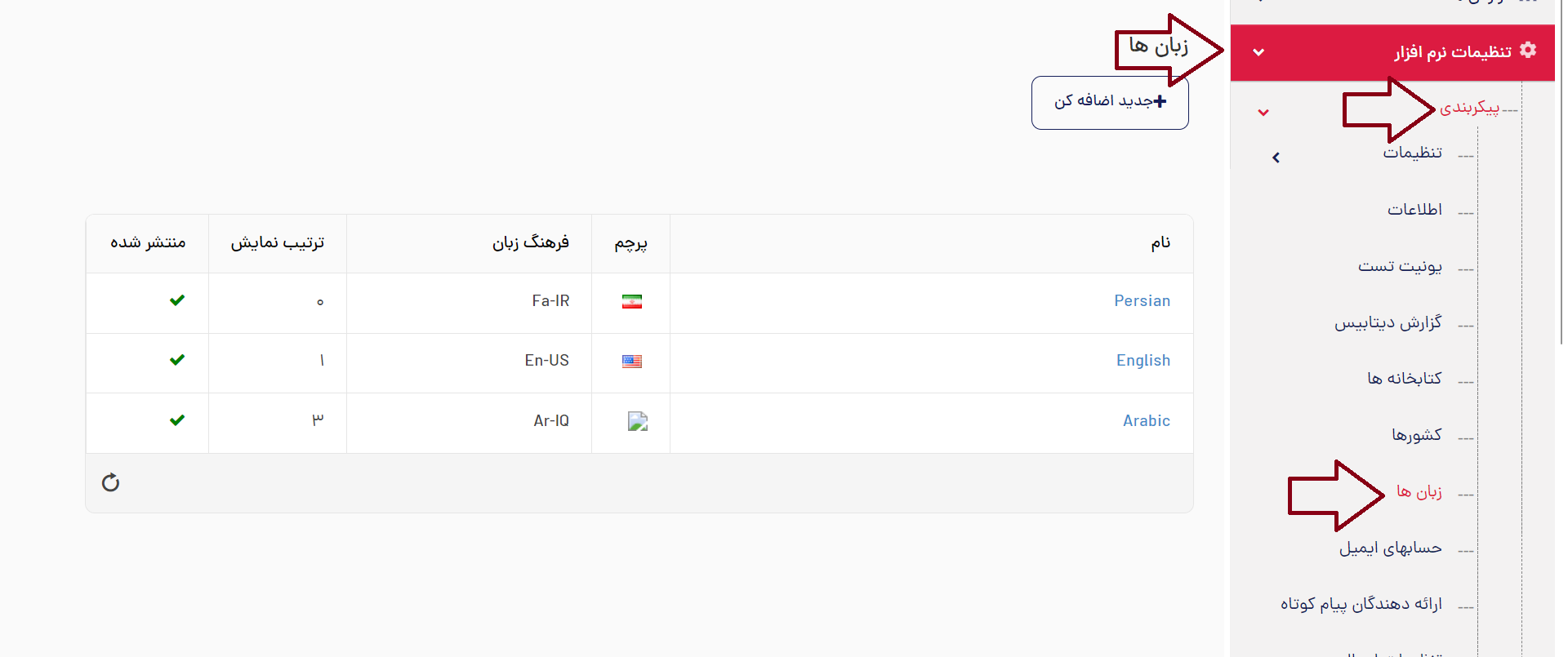Collapse the تنظیمات نرم افزار section chevron
This screenshot has width=1568, height=657.
pos(1258,52)
